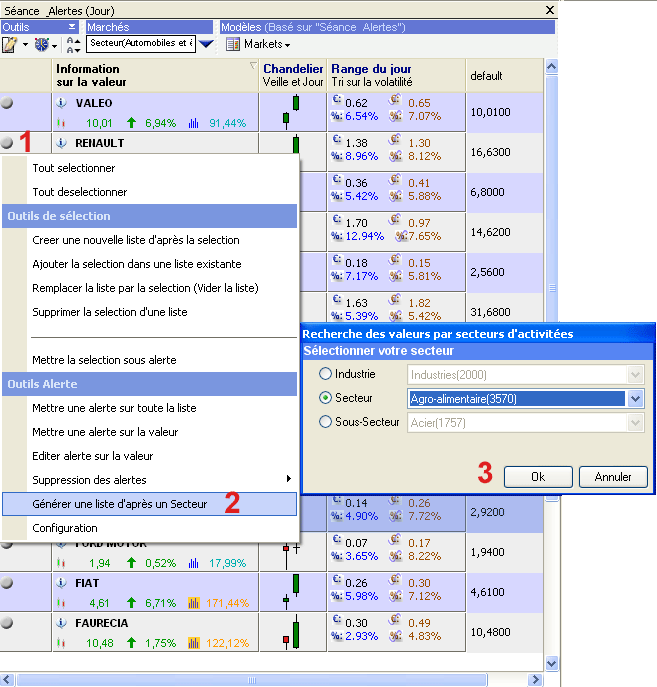Click the price tick icon in FAURECIA row

click(x=61, y=643)
